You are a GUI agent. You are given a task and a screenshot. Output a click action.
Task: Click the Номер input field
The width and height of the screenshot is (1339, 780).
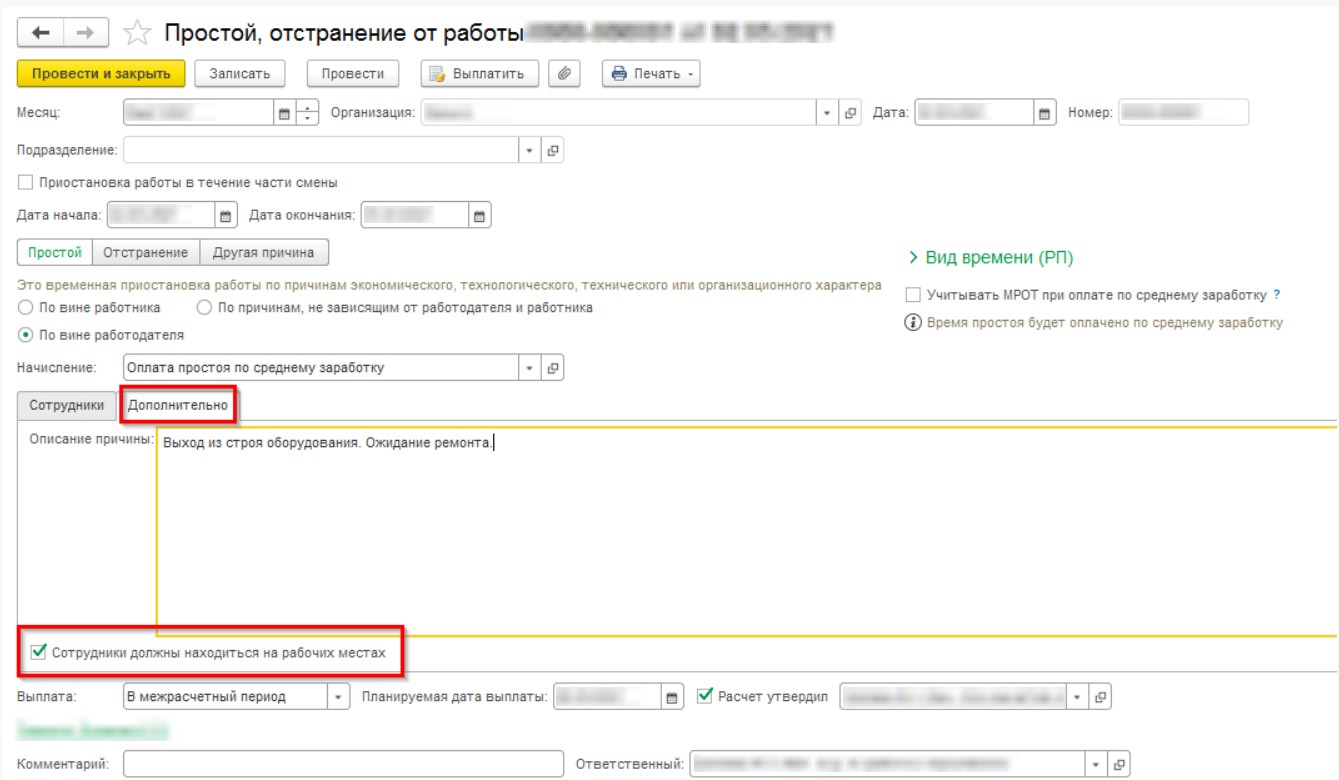[1183, 113]
